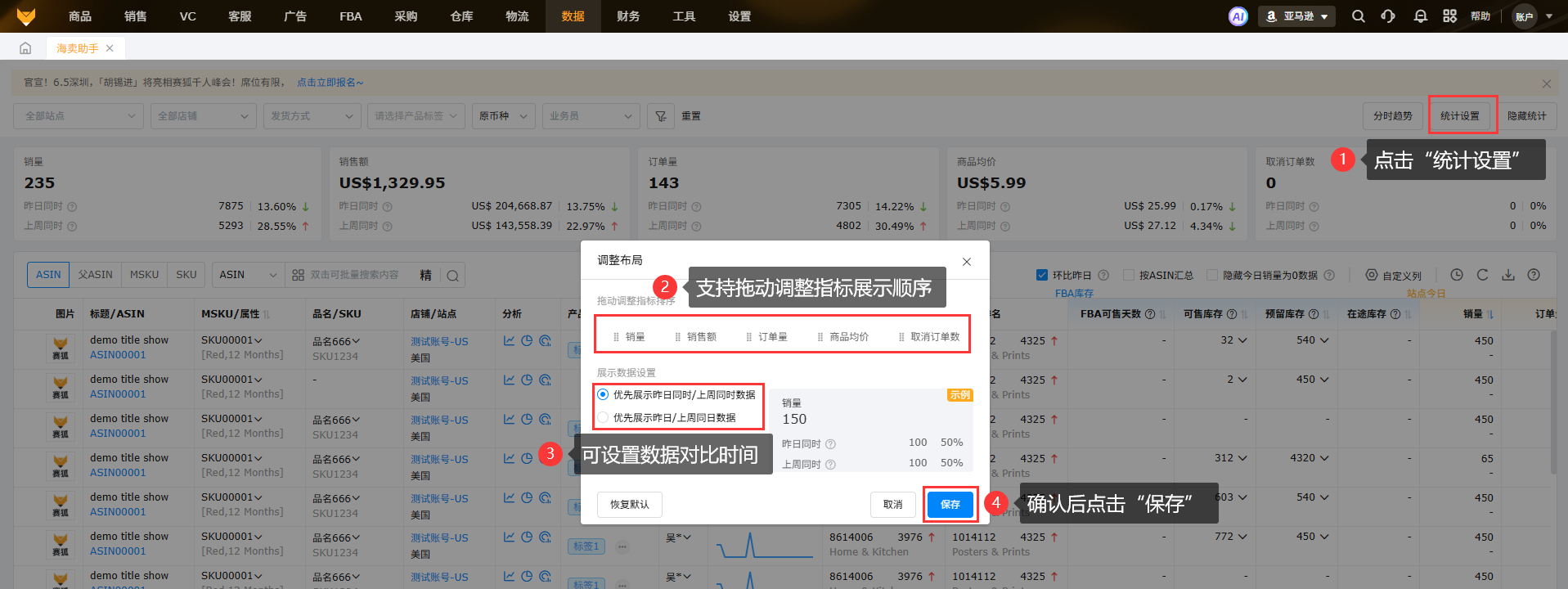Select 优先展示昨日/上周同日数据 option
This screenshot has width=1568, height=589.
[x=603, y=417]
